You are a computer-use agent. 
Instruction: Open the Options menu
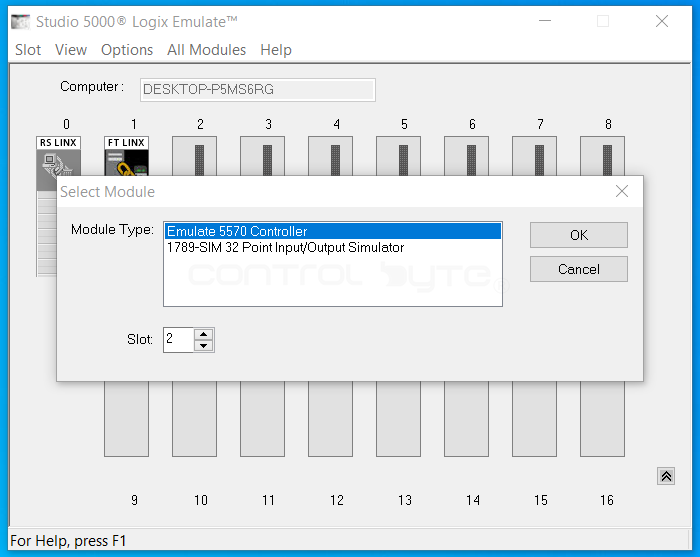pos(127,50)
